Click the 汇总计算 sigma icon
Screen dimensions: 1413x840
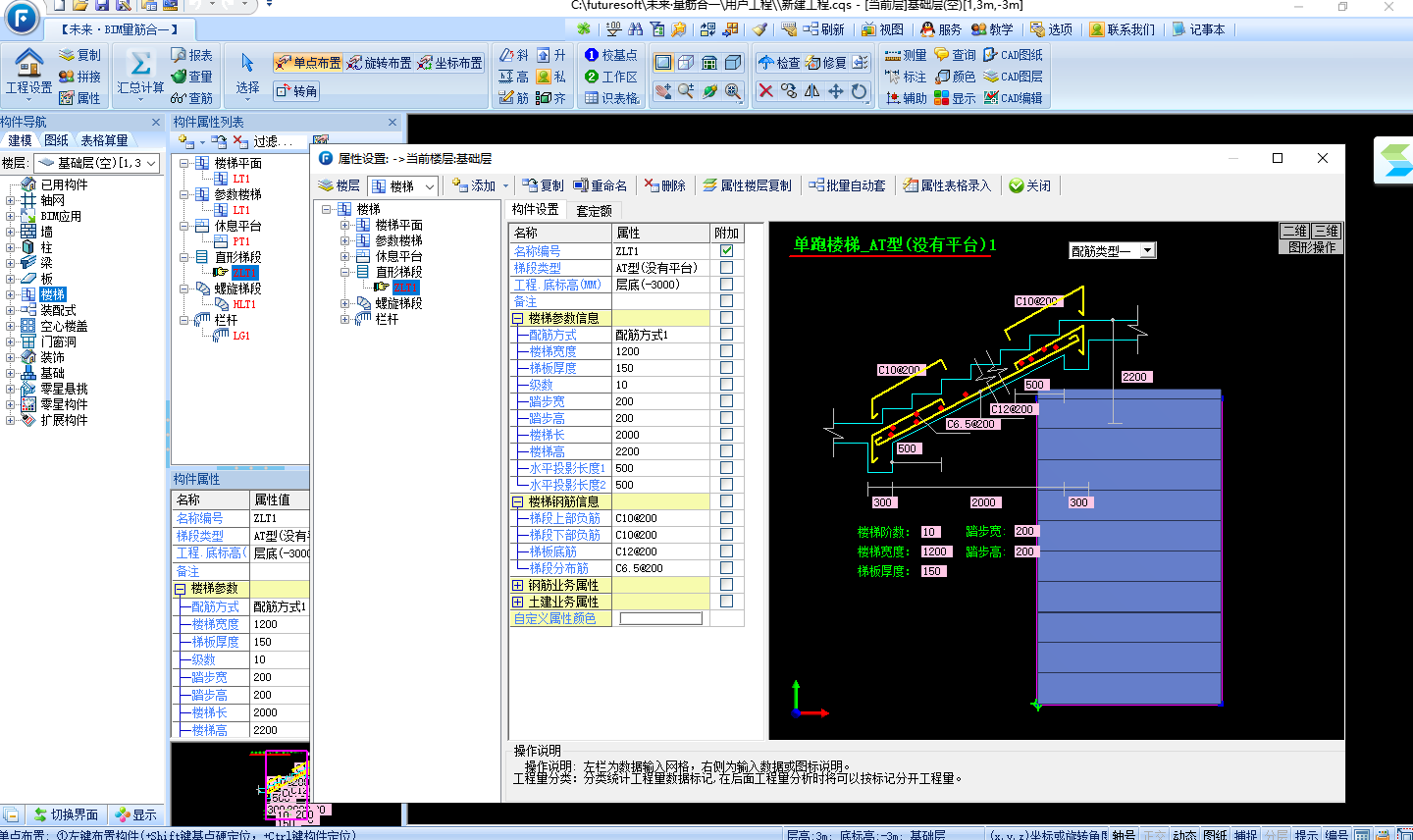pos(140,65)
